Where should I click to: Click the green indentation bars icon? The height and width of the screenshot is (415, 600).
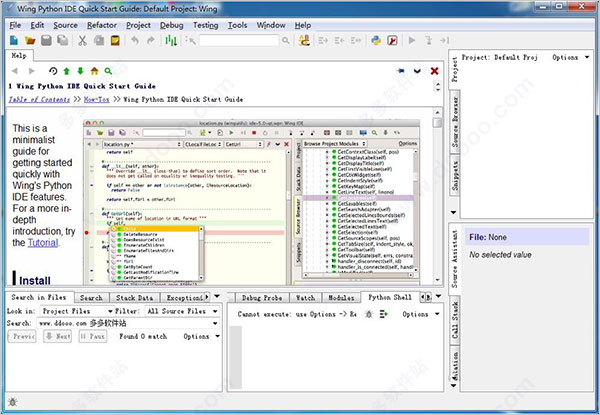(171, 40)
